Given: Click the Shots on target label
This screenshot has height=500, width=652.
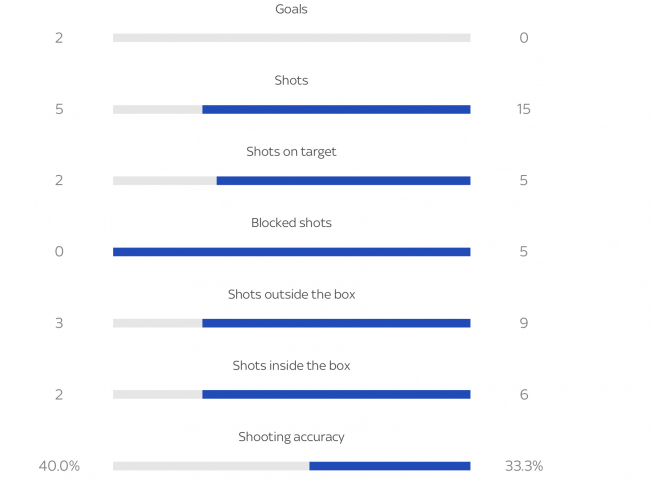Looking at the screenshot, I should tap(291, 152).
